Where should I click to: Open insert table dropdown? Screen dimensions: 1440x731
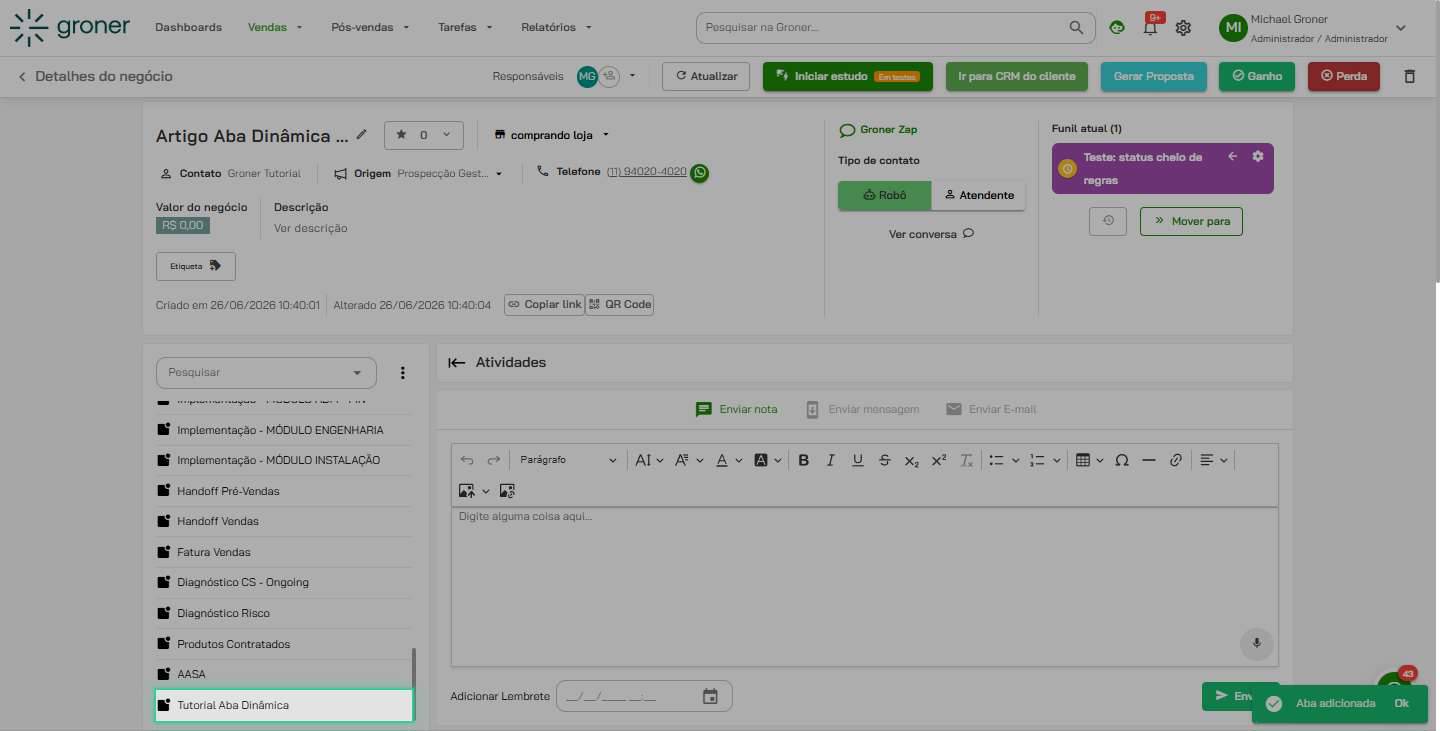pyautogui.click(x=1089, y=460)
